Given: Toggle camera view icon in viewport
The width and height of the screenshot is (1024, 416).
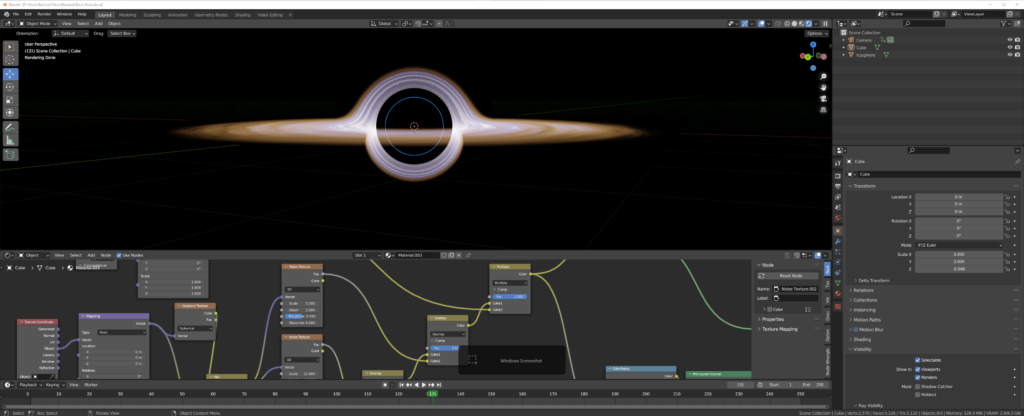Looking at the screenshot, I should (x=821, y=98).
